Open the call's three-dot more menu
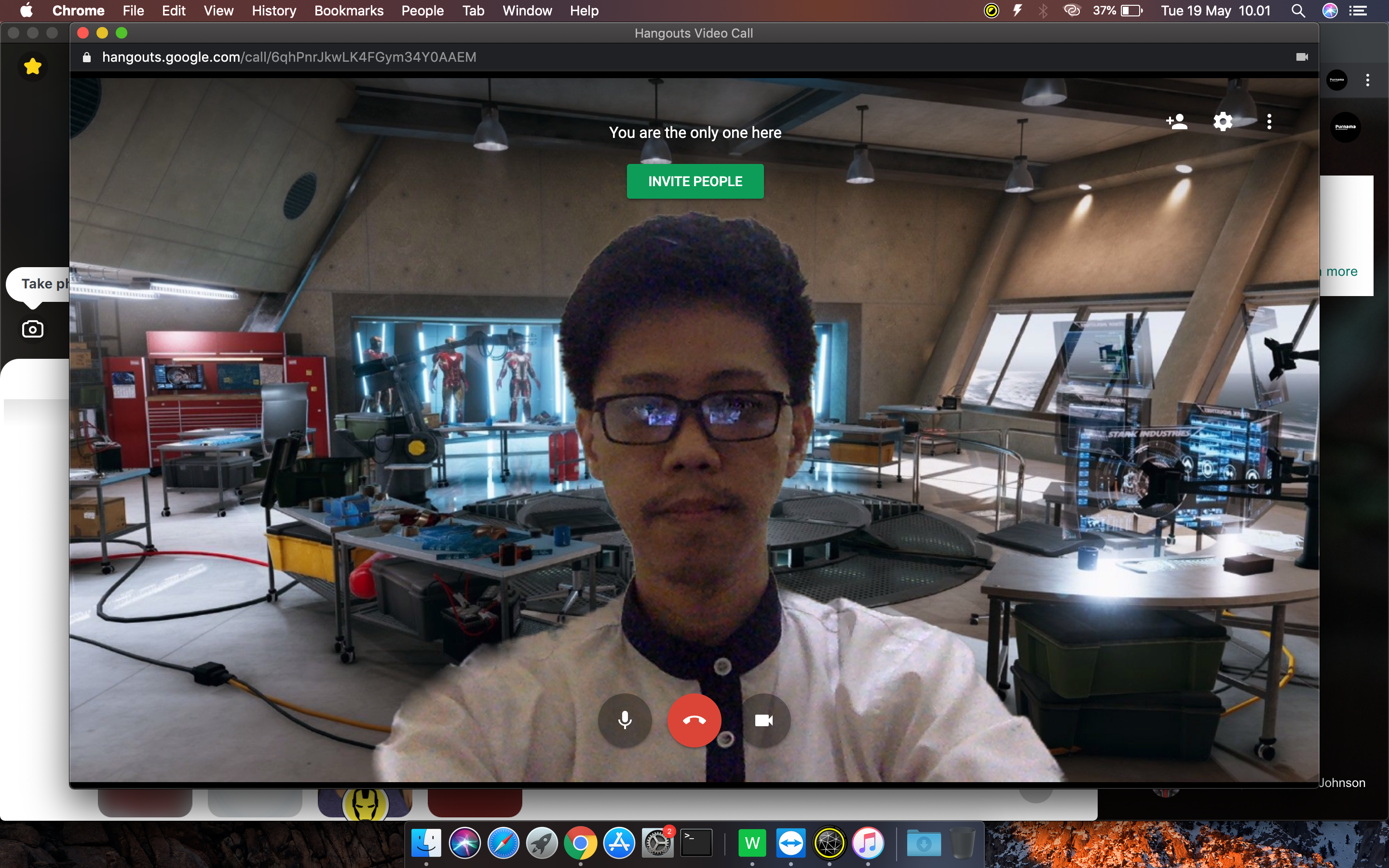 point(1269,122)
